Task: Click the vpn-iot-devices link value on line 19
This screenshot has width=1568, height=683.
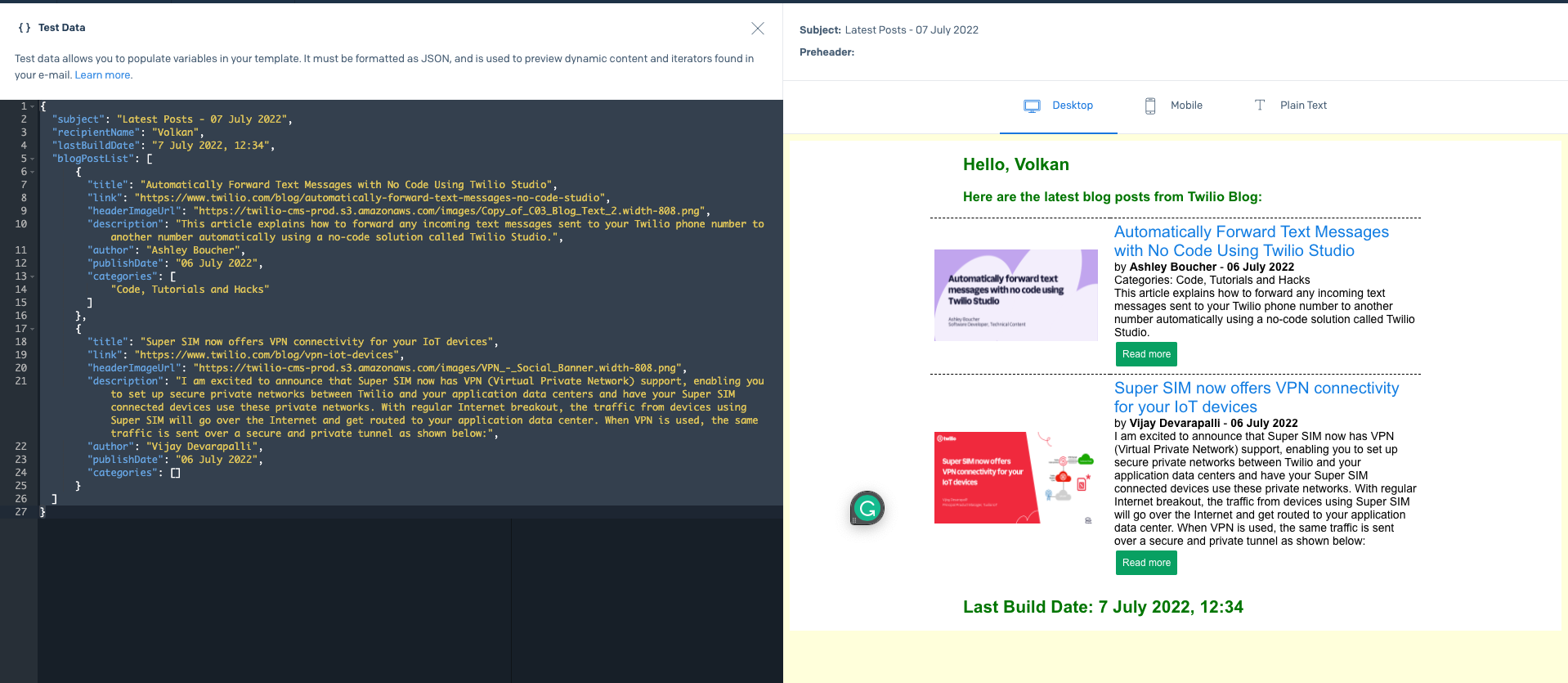Action: click(268, 355)
